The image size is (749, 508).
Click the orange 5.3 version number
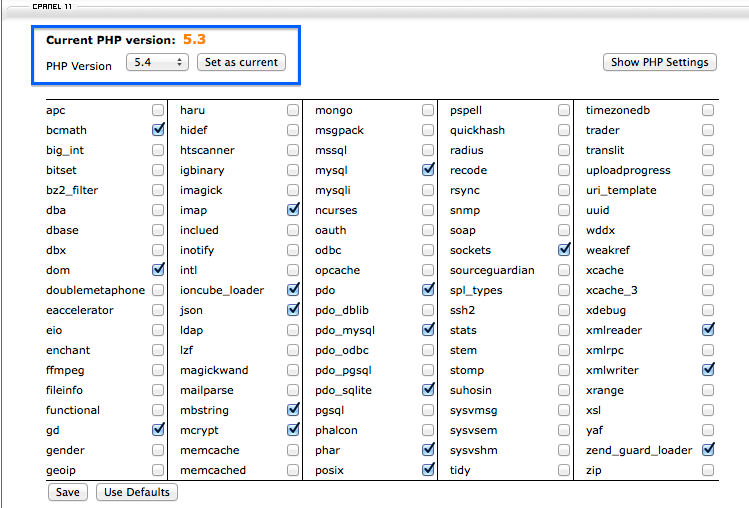(194, 40)
